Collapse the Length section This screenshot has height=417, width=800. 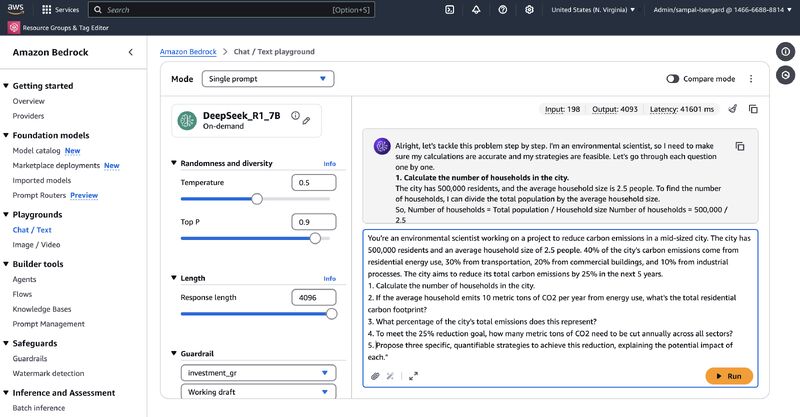[173, 278]
